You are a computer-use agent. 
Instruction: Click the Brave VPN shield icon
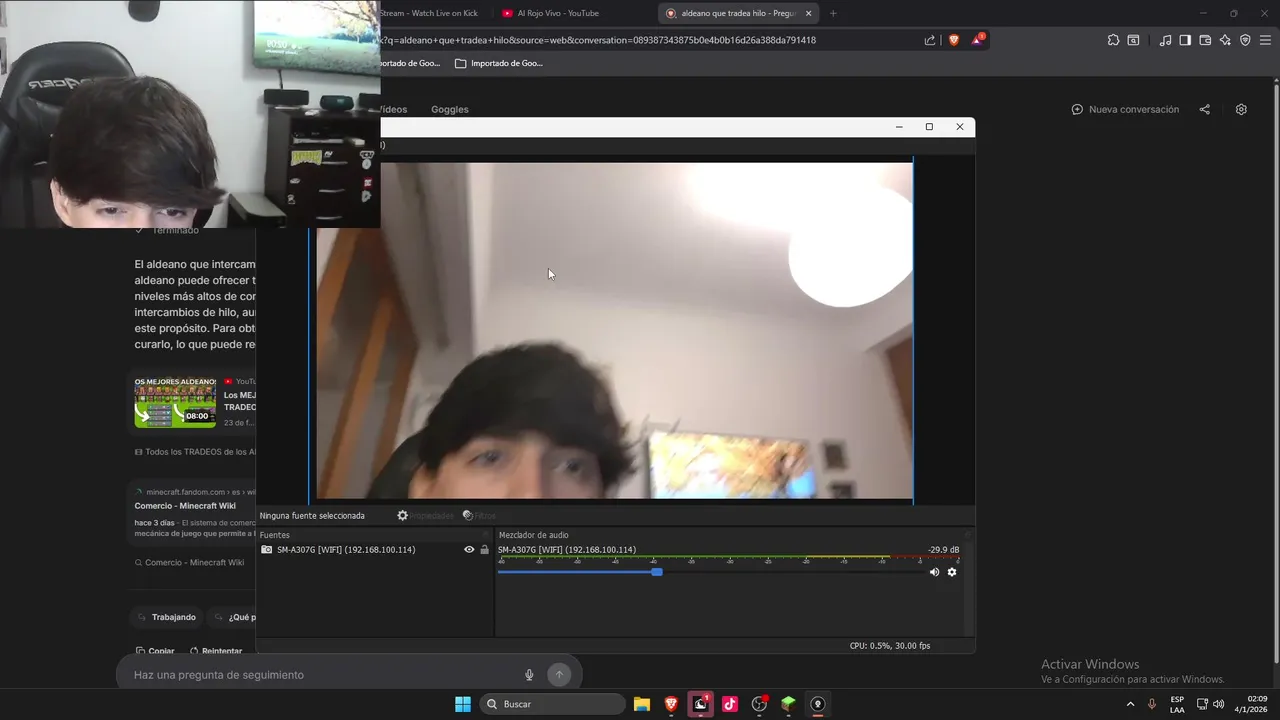[1245, 40]
